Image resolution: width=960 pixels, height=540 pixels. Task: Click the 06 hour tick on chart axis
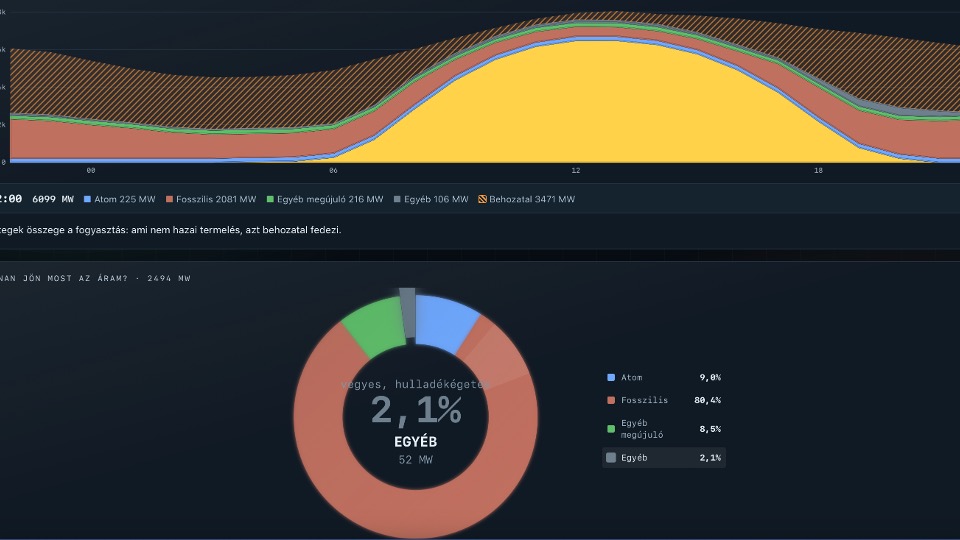coord(333,170)
